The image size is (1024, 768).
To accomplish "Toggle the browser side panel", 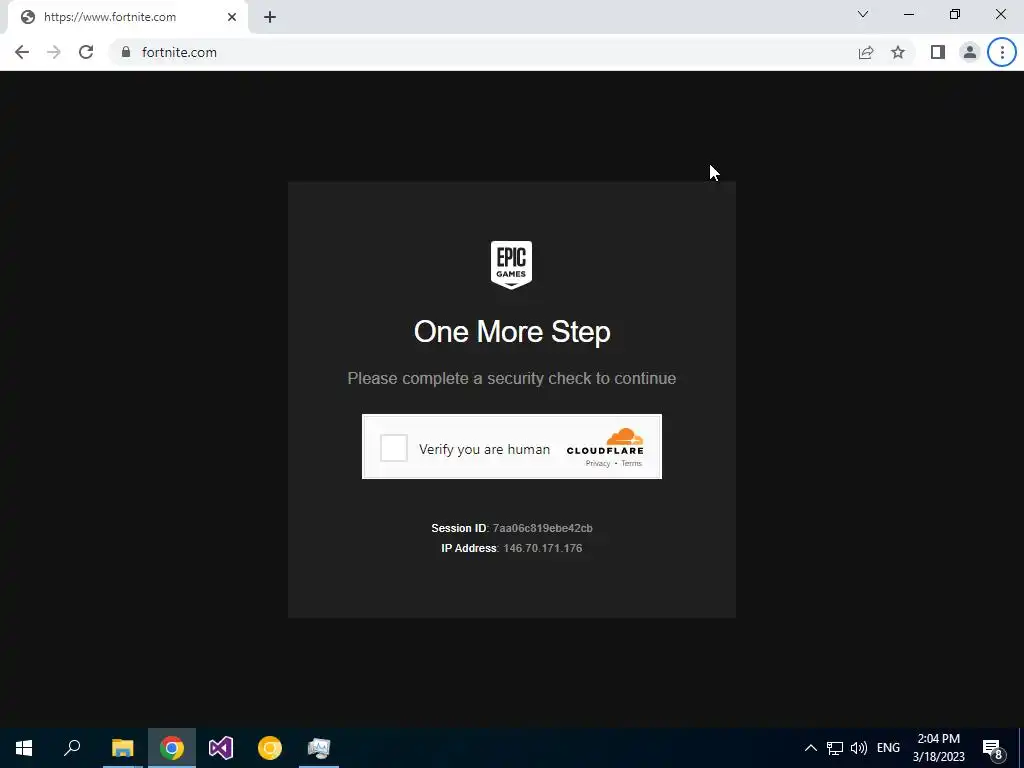I will point(938,52).
